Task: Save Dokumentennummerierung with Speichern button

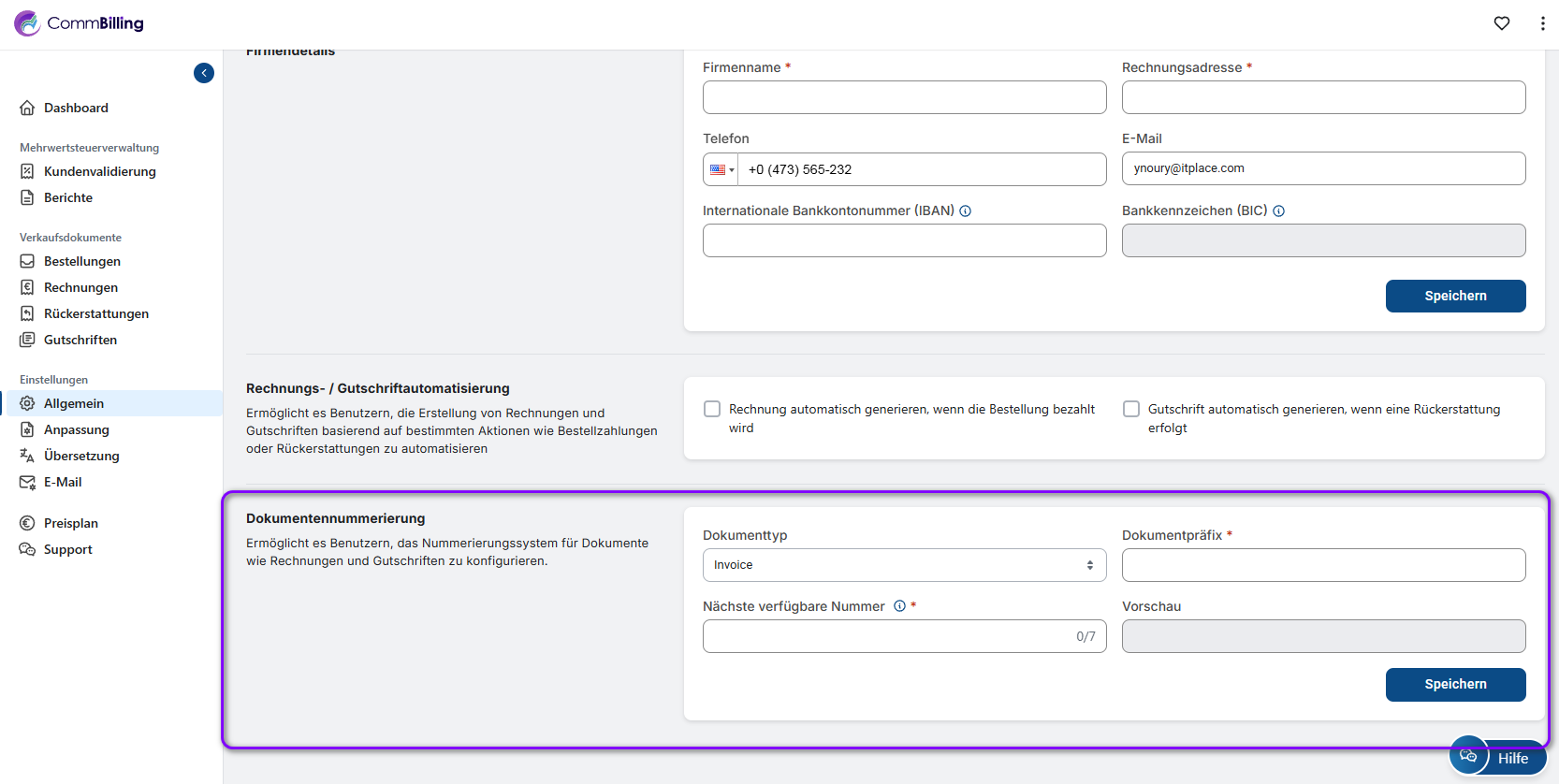Action: (1455, 684)
